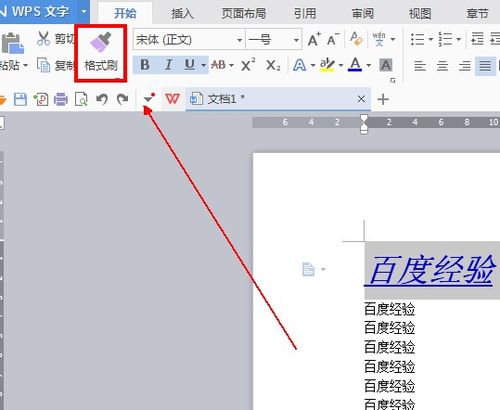The width and height of the screenshot is (500, 410).
Task: Click the blue font color A button
Action: pyautogui.click(x=355, y=65)
